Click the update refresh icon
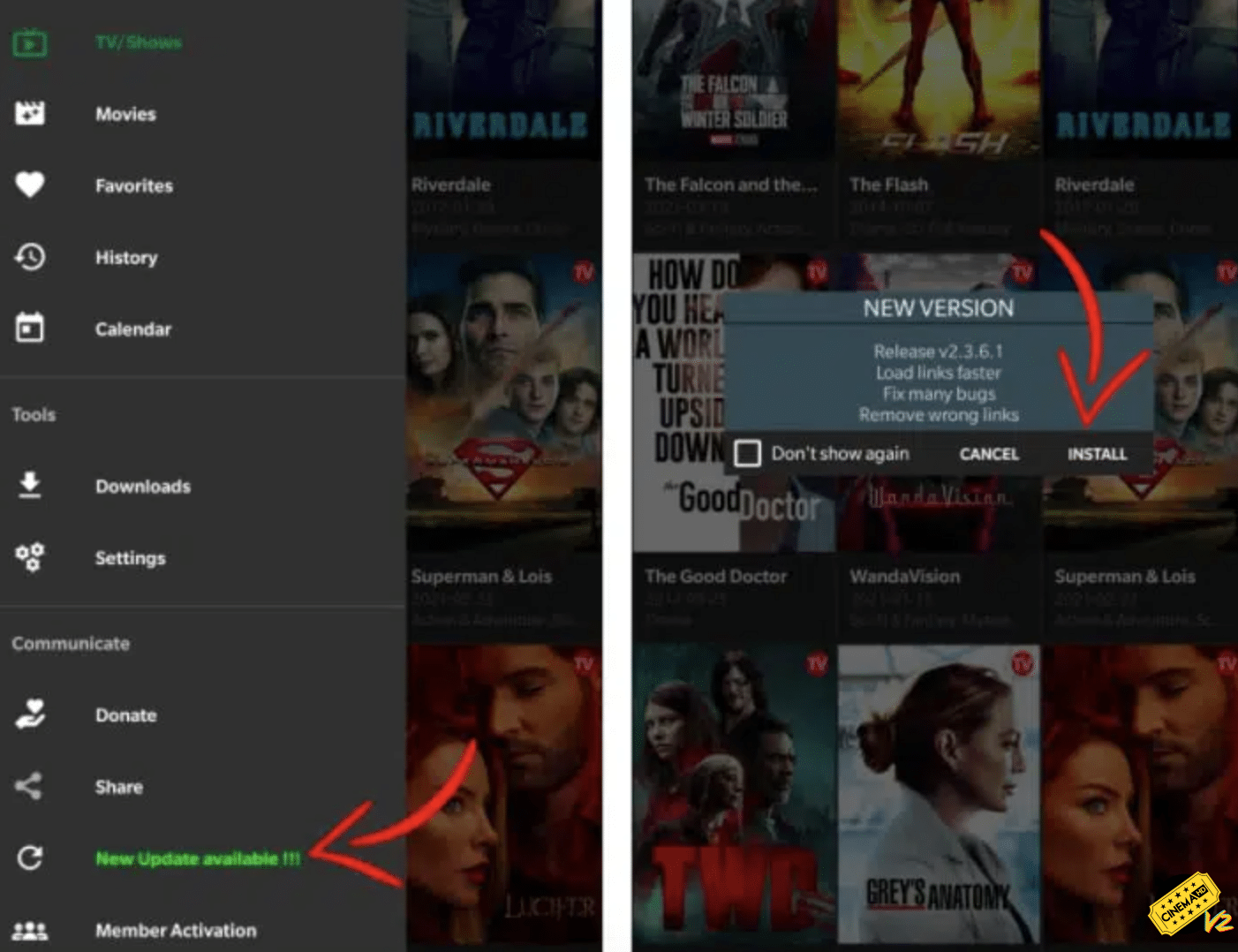Viewport: 1238px width, 952px height. (30, 858)
